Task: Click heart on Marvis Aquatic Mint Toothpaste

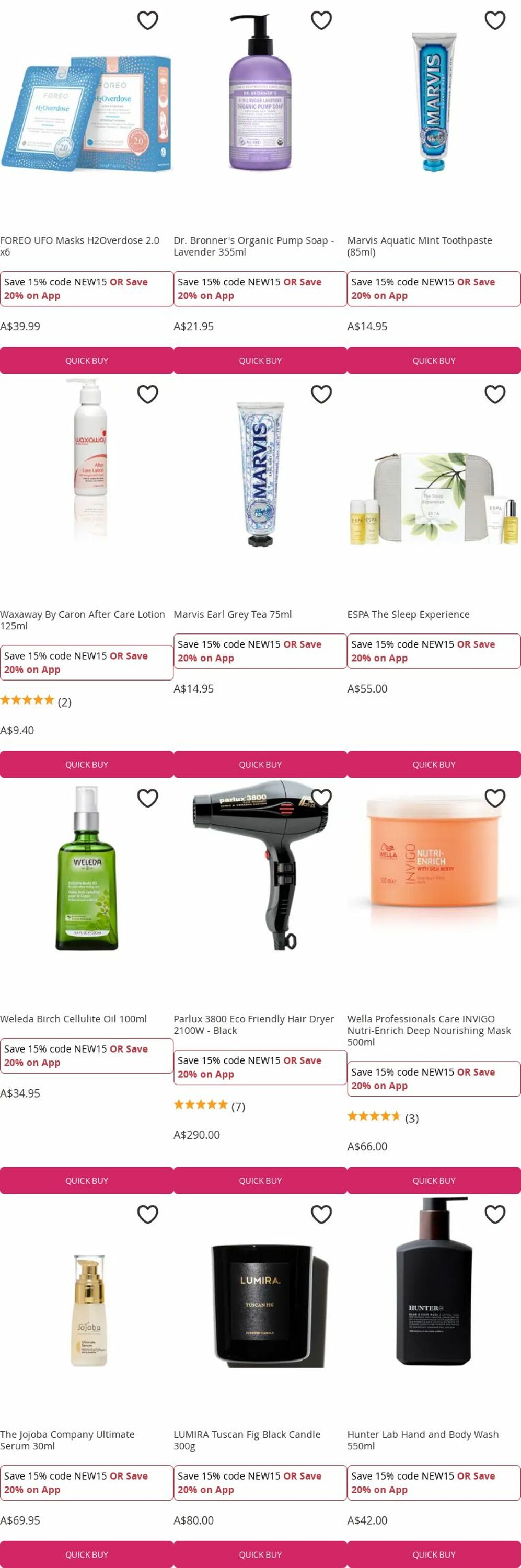Action: (495, 20)
